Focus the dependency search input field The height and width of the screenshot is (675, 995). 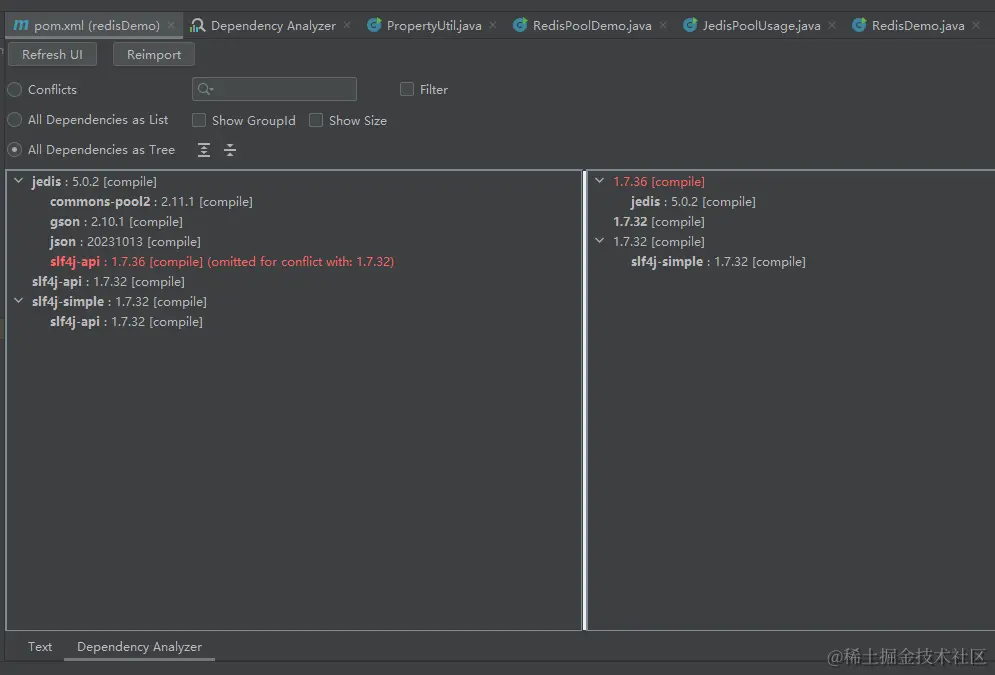pyautogui.click(x=274, y=89)
